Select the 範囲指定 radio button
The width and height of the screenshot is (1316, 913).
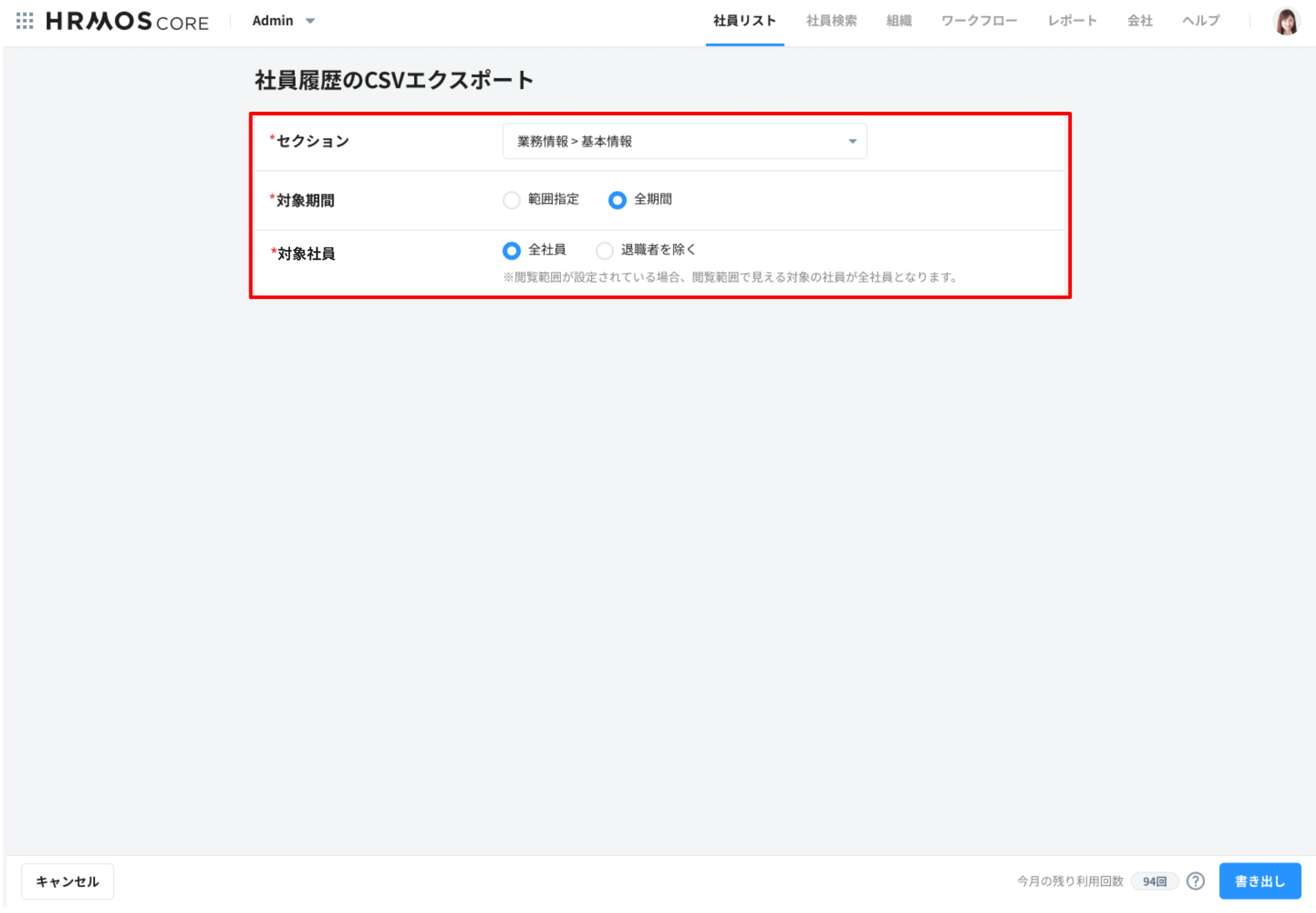click(x=511, y=200)
